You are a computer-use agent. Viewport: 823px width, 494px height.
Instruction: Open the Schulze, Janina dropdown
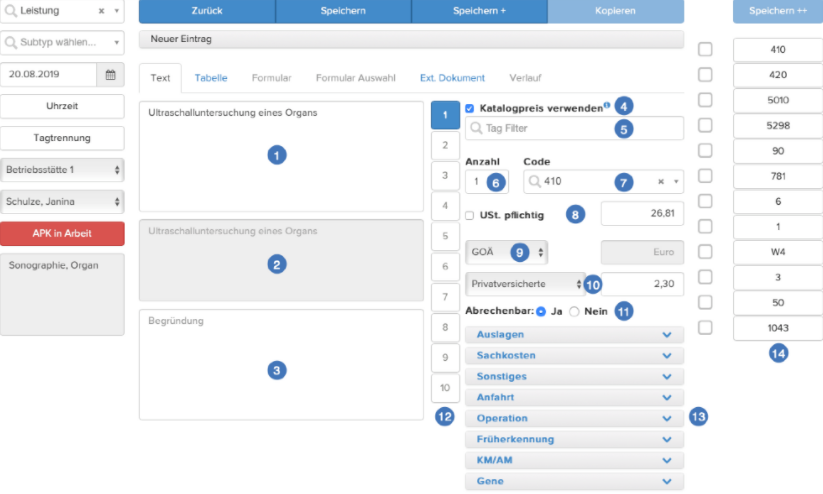pos(62,202)
